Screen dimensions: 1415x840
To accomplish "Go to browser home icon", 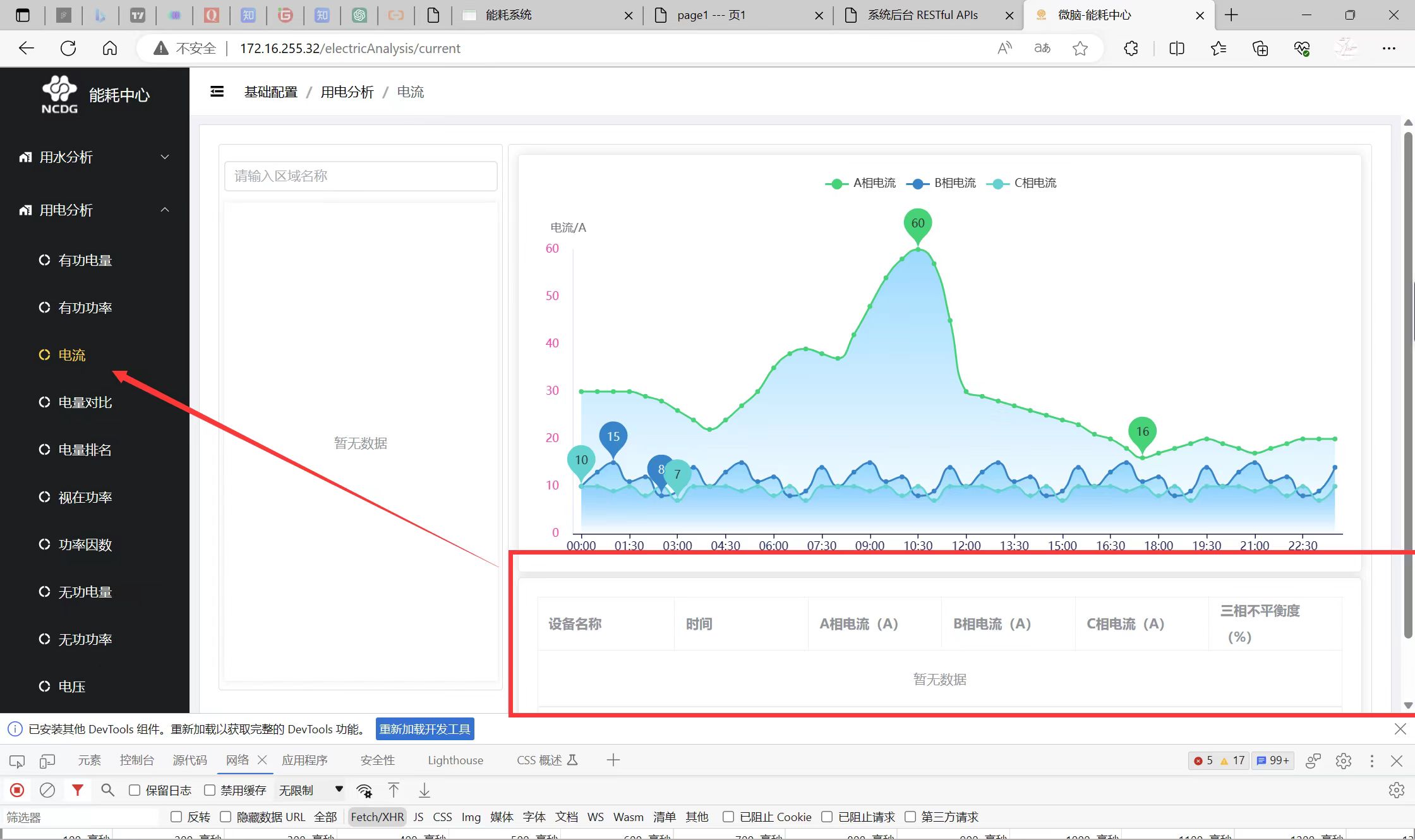I will [110, 48].
